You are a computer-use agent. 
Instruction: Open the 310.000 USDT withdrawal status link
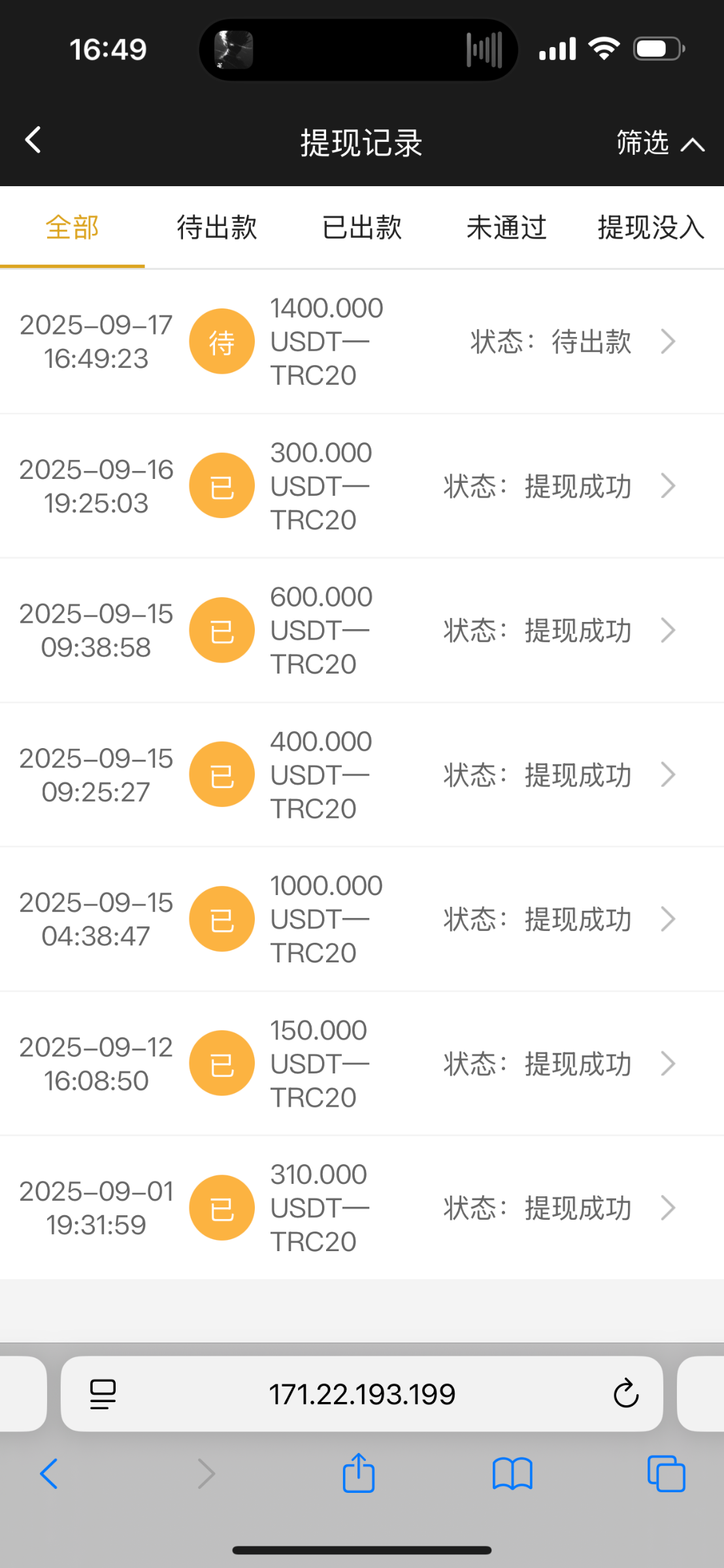point(537,1208)
